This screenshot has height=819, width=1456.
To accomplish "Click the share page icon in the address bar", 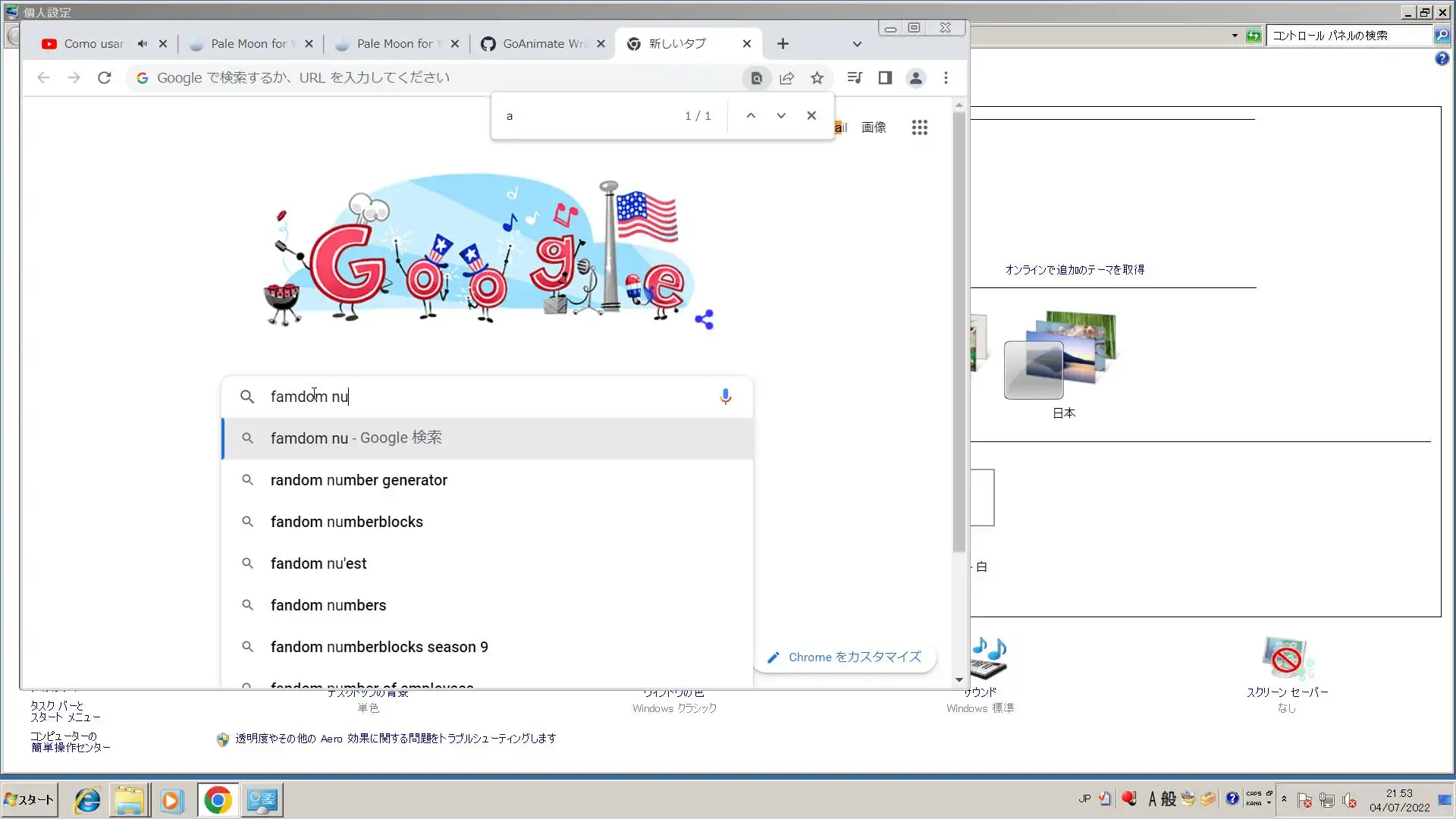I will [786, 78].
